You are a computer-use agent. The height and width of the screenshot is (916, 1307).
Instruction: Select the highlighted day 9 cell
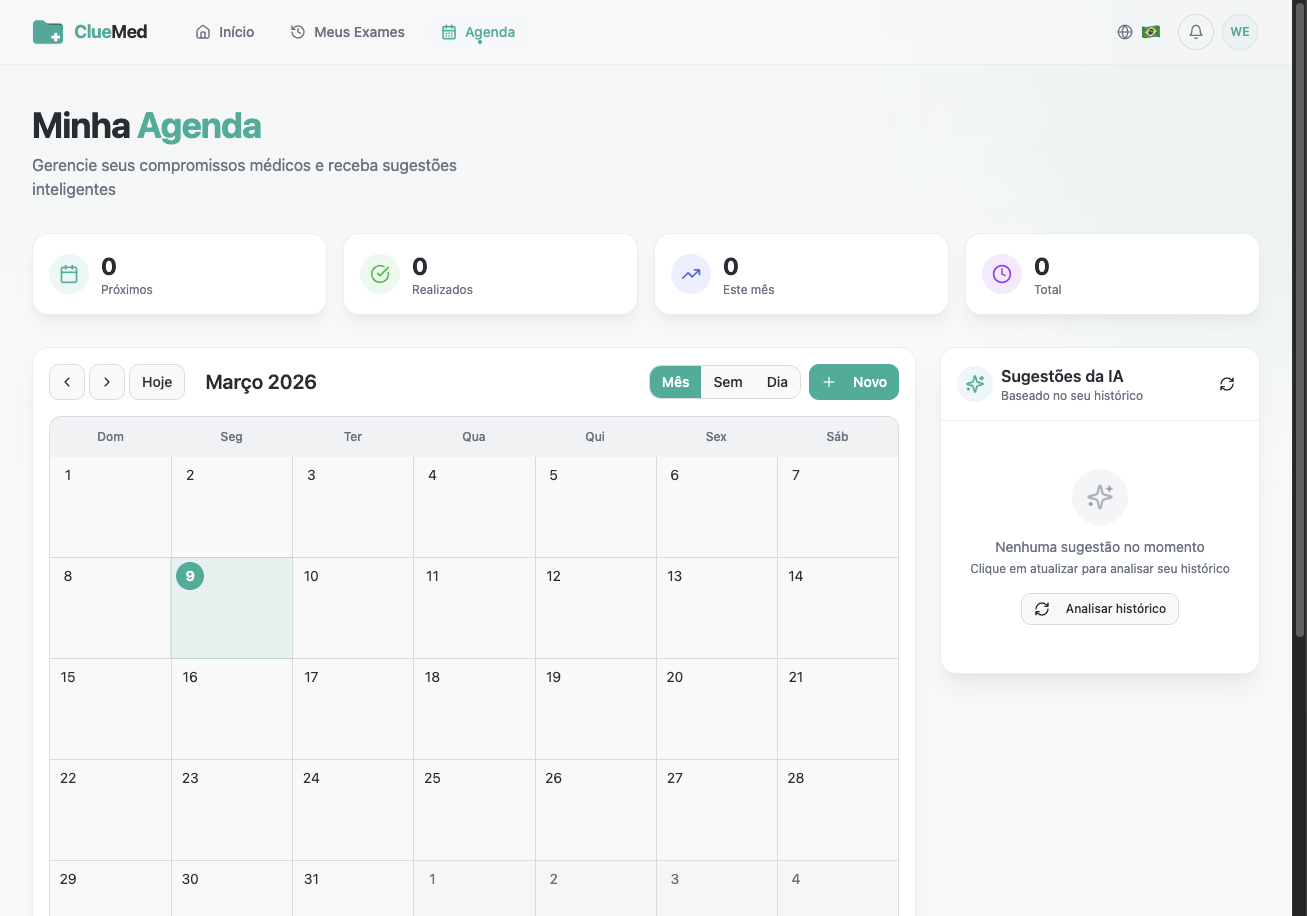(232, 608)
